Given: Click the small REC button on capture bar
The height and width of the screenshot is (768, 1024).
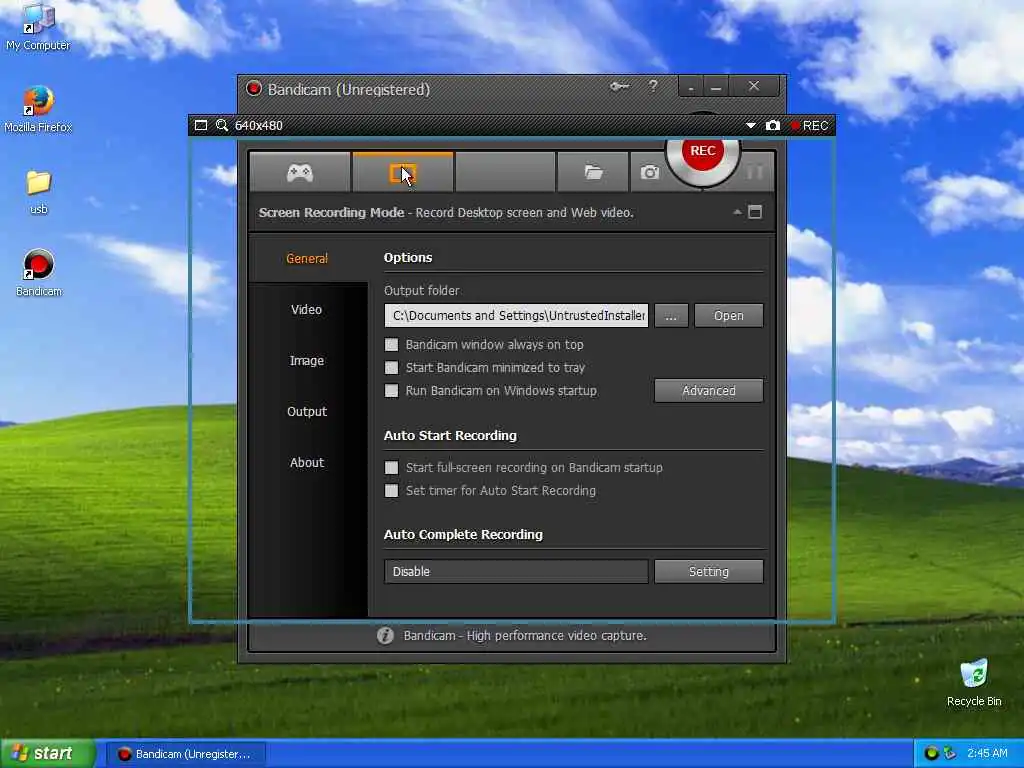Looking at the screenshot, I should [810, 125].
